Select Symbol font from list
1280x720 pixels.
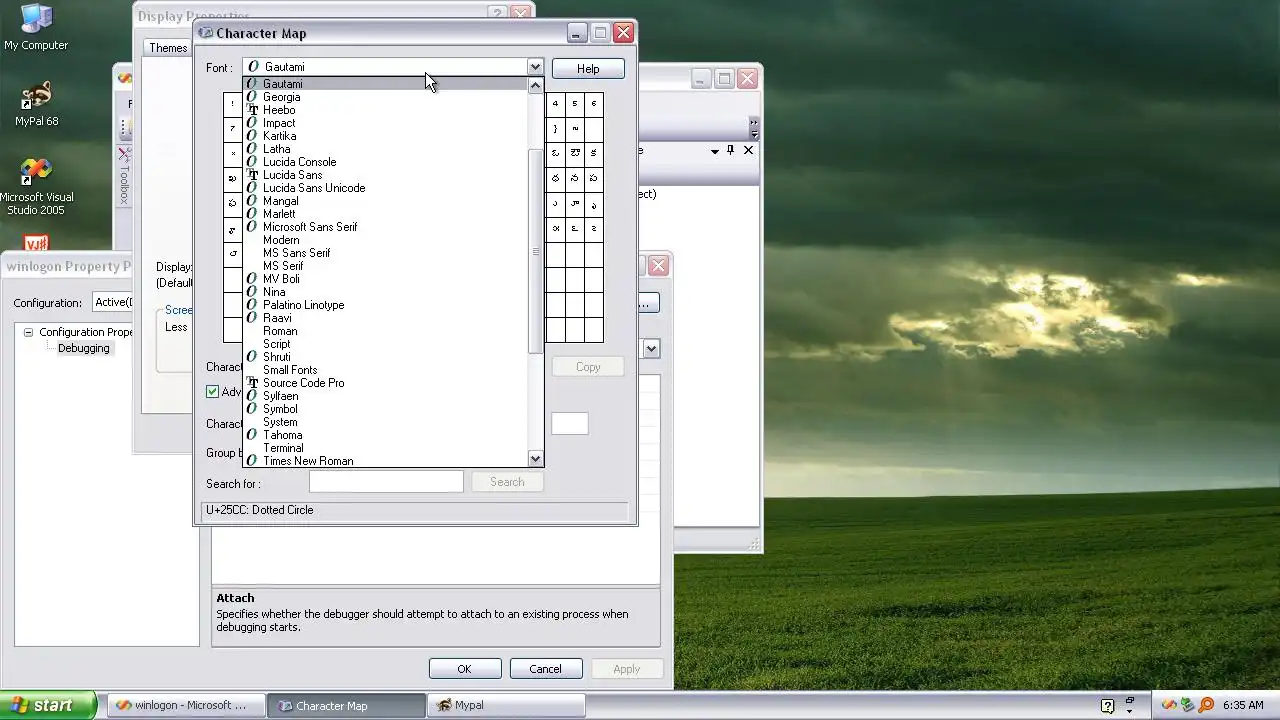coord(385,409)
